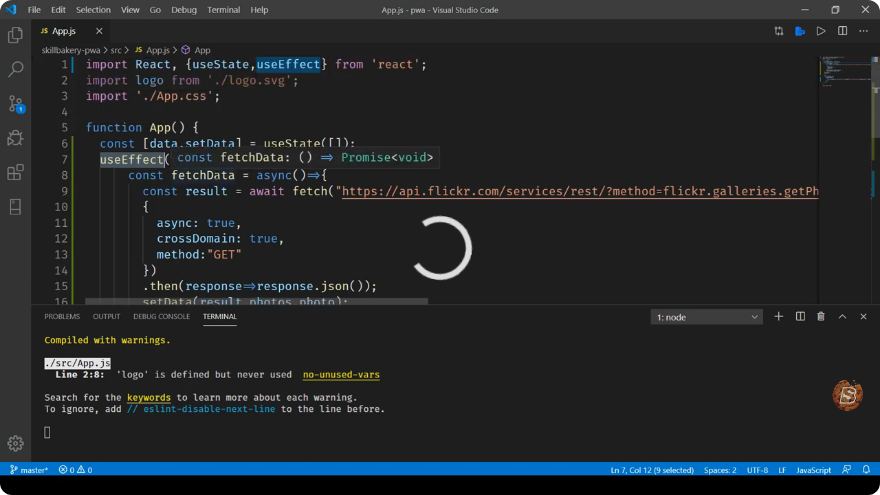
Task: Click the no-unused-vars link in terminal
Action: pyautogui.click(x=341, y=374)
